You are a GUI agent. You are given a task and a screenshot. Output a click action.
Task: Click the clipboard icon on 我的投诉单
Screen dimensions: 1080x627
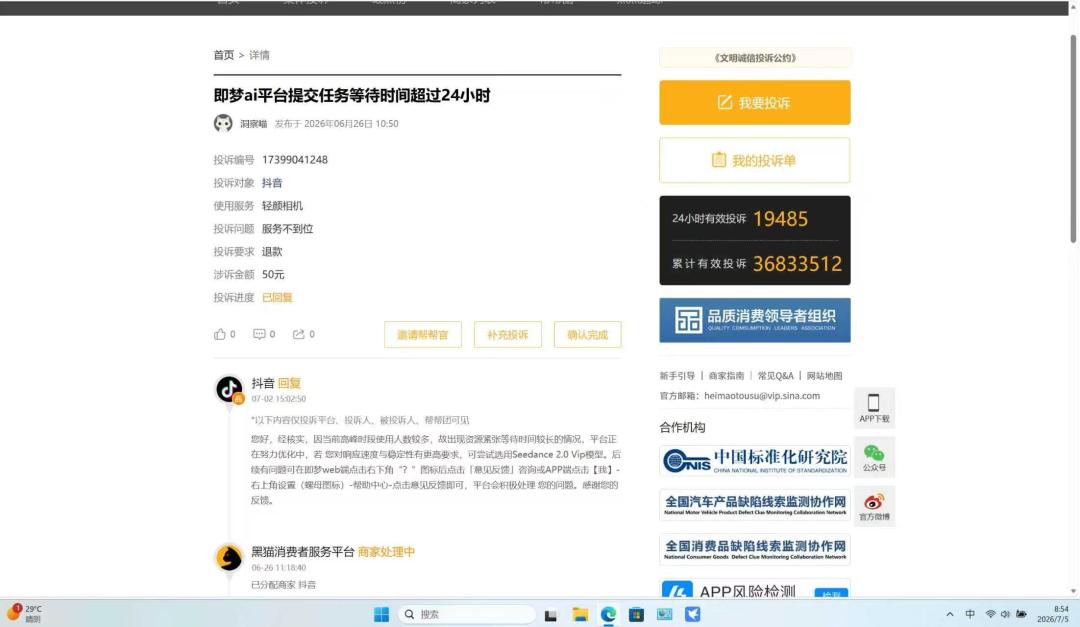tap(718, 160)
